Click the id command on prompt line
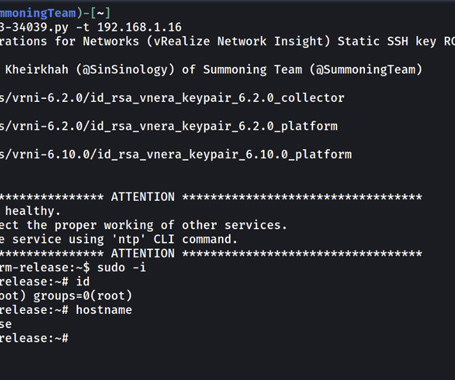 pos(83,282)
